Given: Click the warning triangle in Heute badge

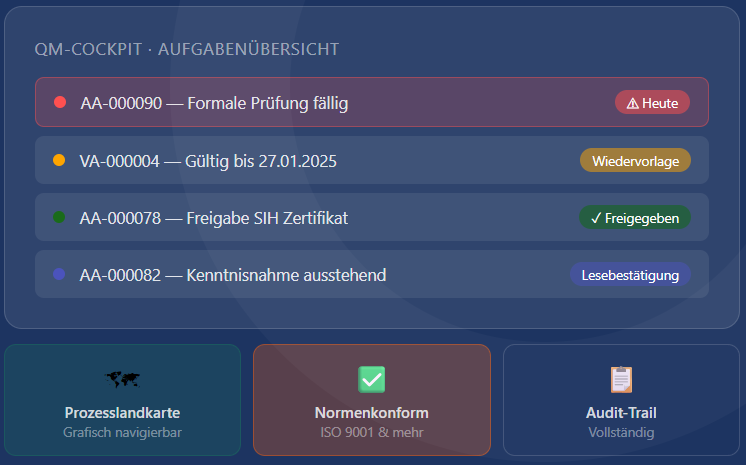Looking at the screenshot, I should [632, 103].
